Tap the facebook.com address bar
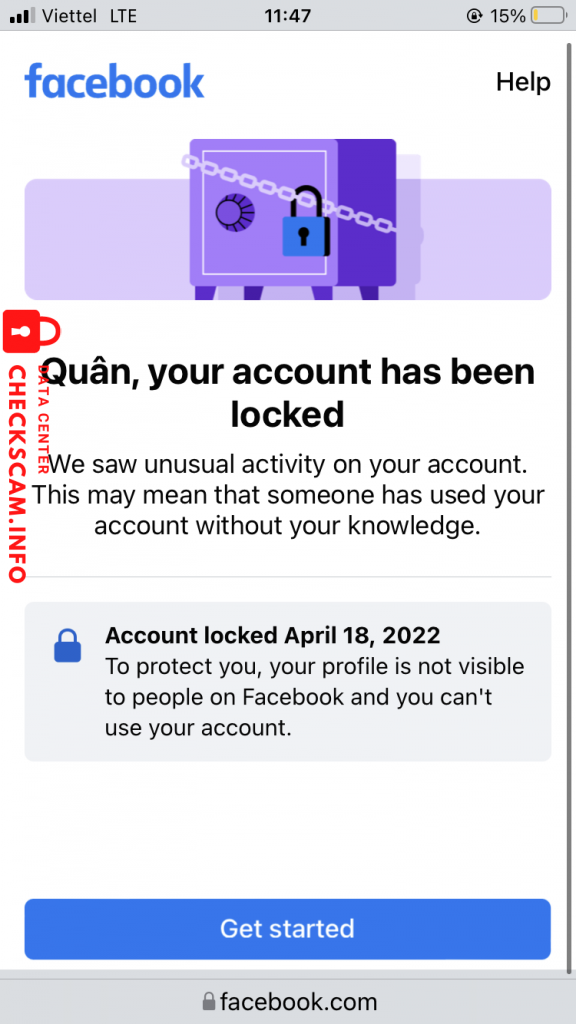576x1024 pixels. 288,1001
